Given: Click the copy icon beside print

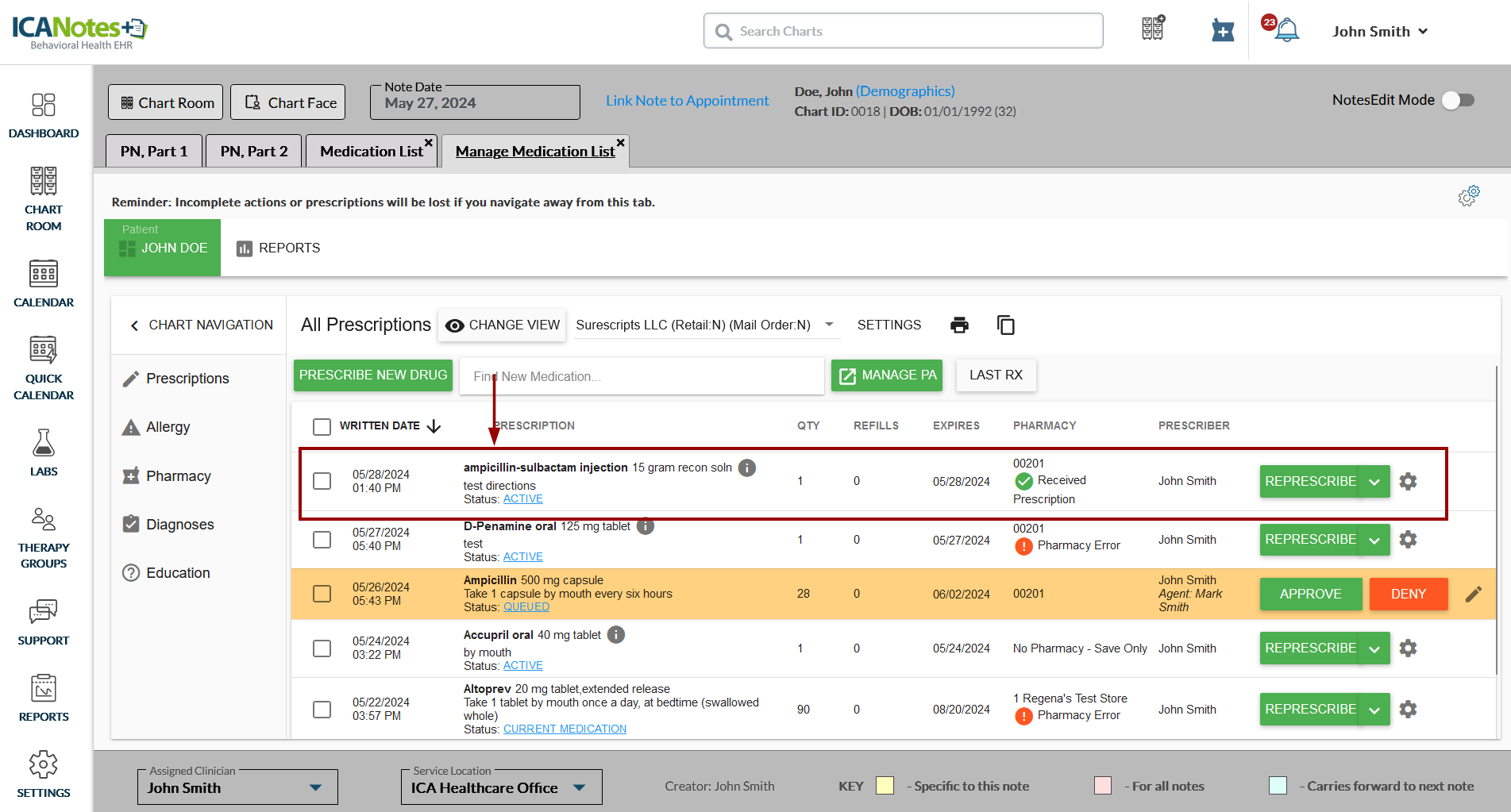Looking at the screenshot, I should coord(1005,325).
